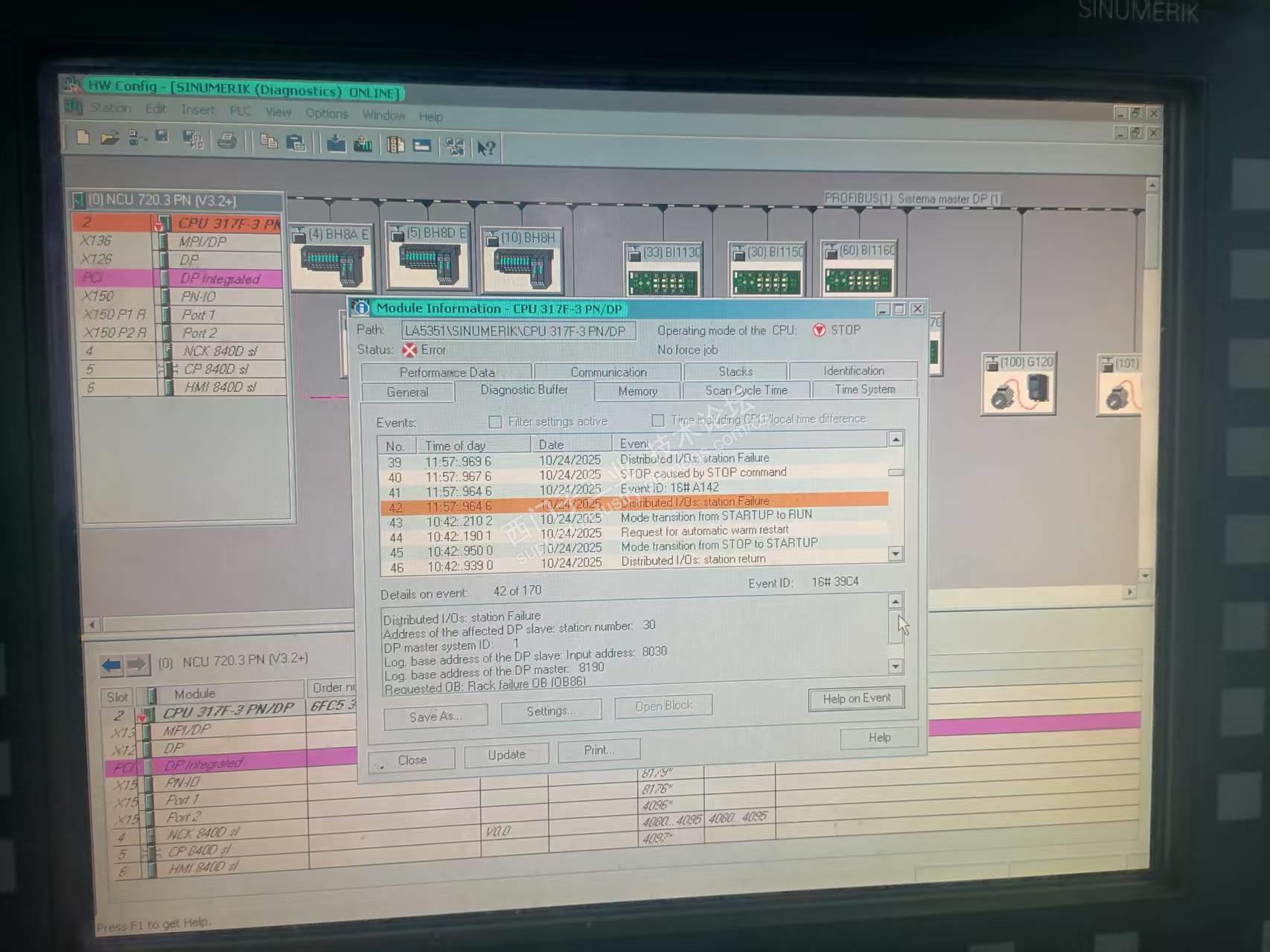Click the Settings... button
The image size is (1270, 952).
551,711
